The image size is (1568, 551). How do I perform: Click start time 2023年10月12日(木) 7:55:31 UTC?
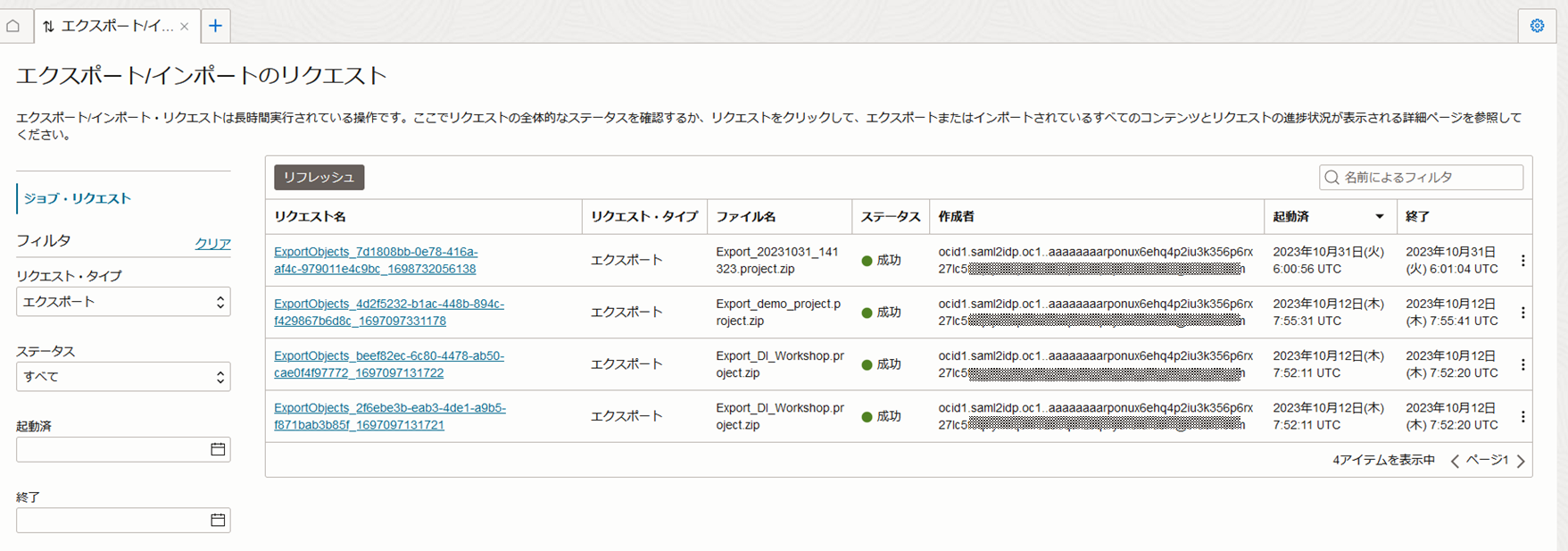1328,312
